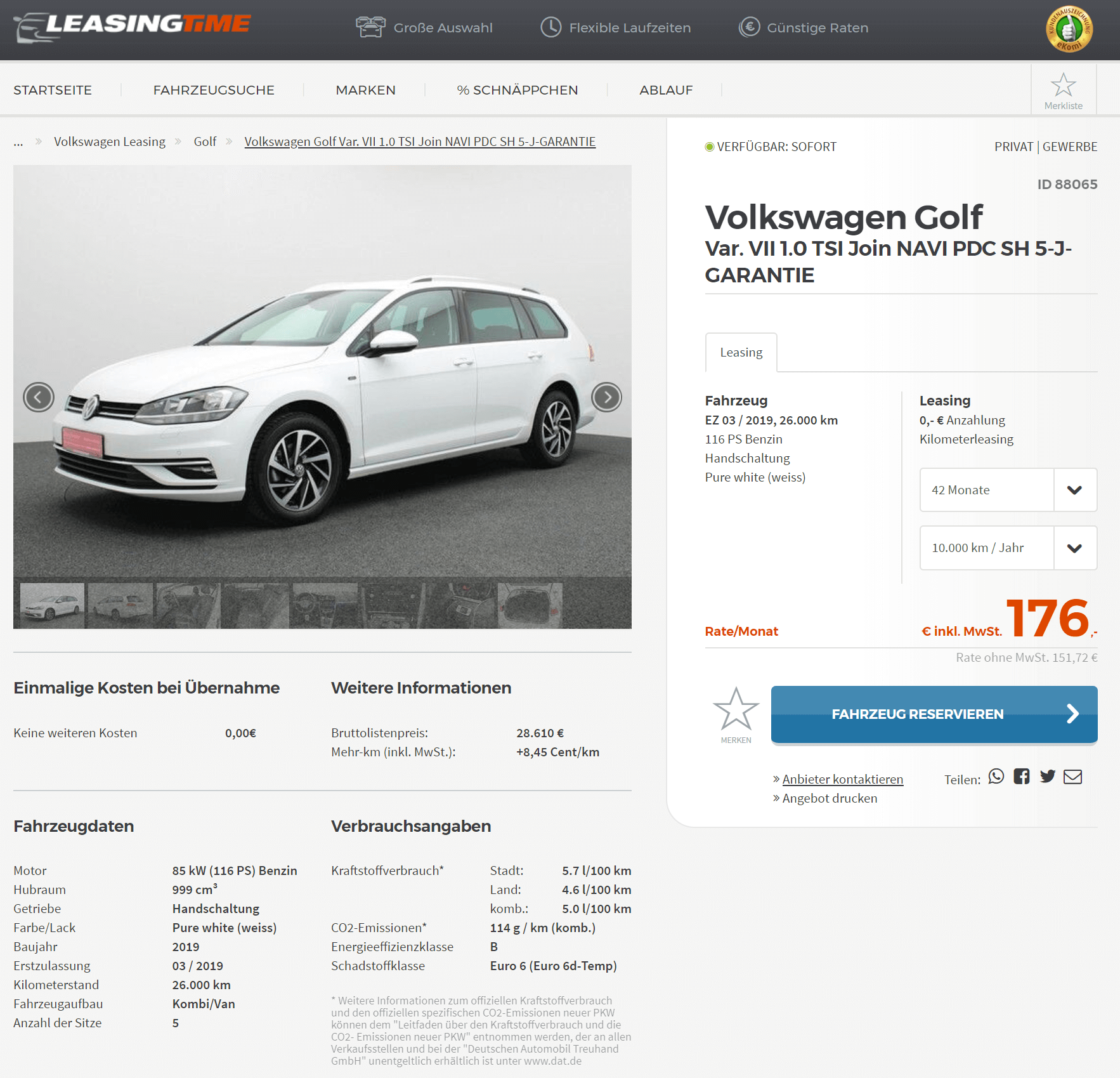Screen dimensions: 1120x1078
Task: Click the eKomi customer award badge
Action: pos(1069,29)
